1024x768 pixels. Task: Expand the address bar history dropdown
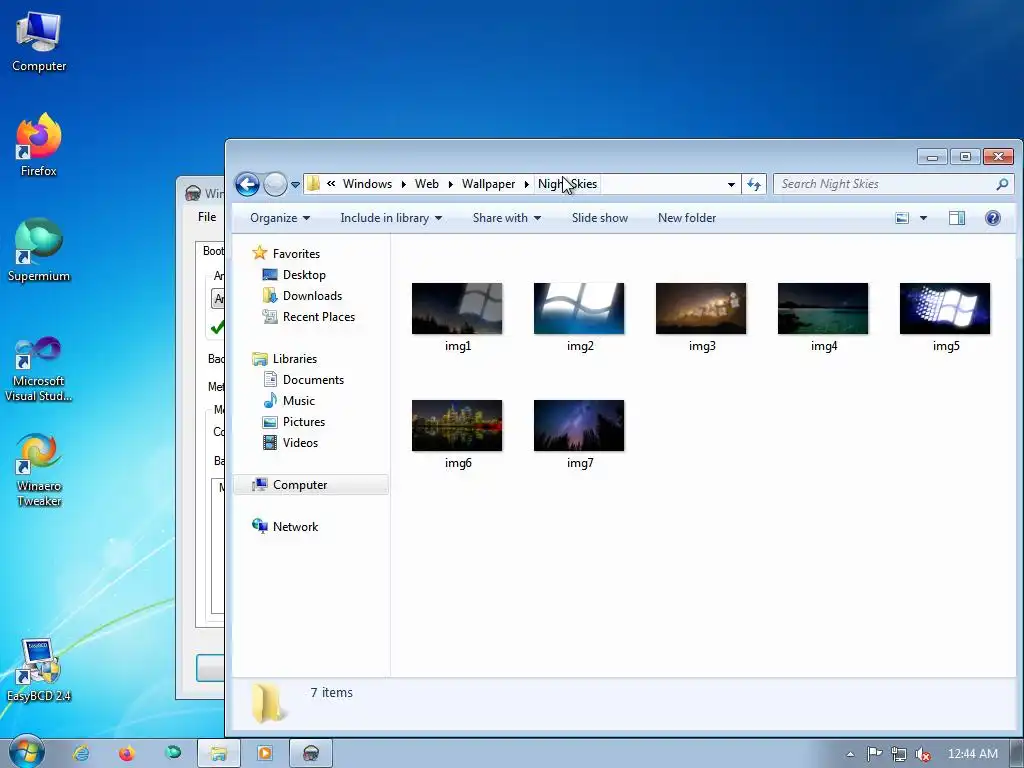[x=731, y=185]
